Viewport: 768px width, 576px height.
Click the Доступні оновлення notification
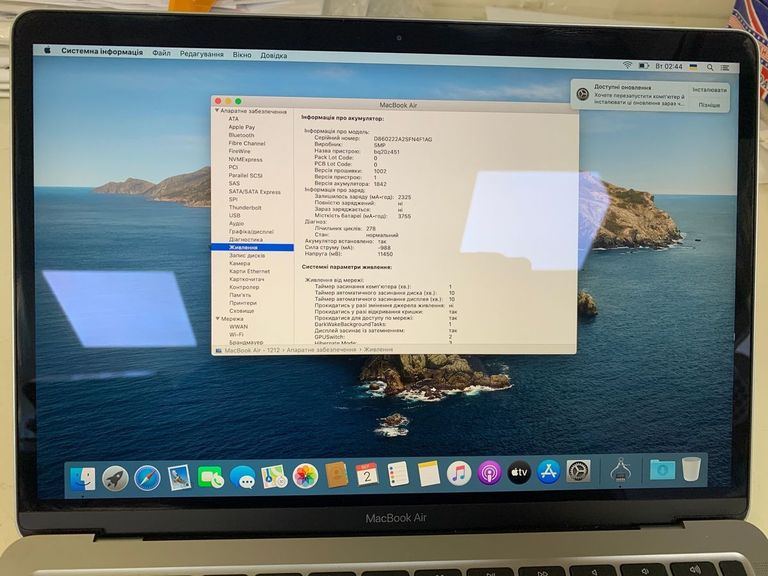650,96
